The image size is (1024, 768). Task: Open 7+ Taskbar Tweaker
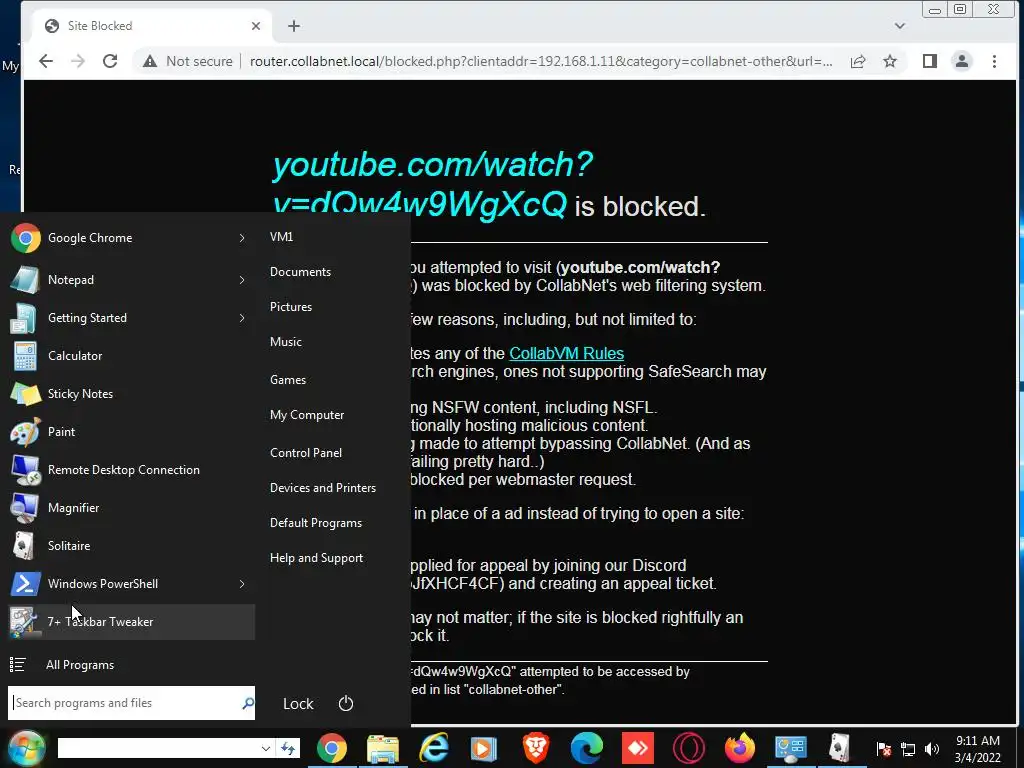pyautogui.click(x=131, y=622)
